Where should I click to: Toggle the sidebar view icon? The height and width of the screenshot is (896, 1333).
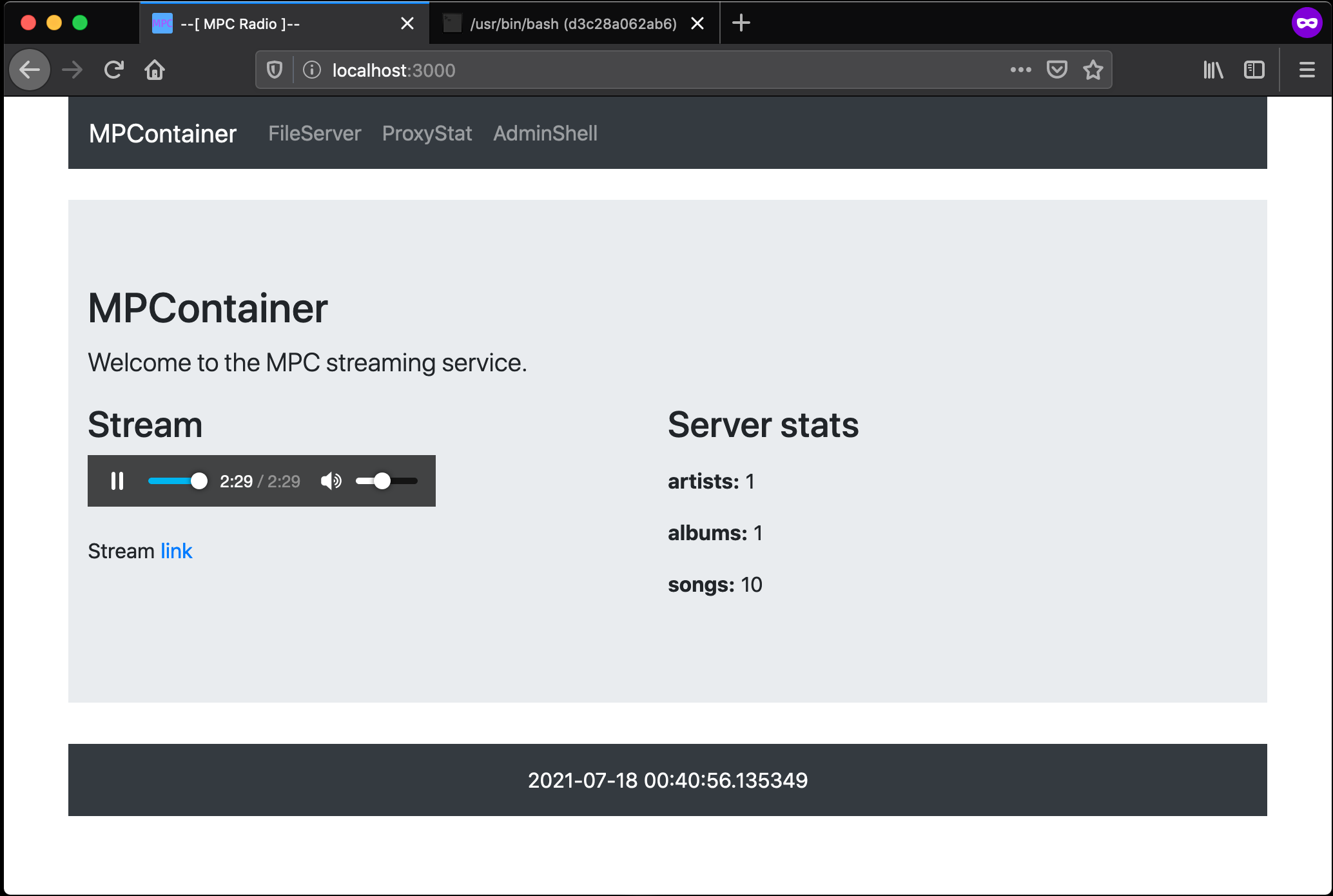pos(1254,70)
